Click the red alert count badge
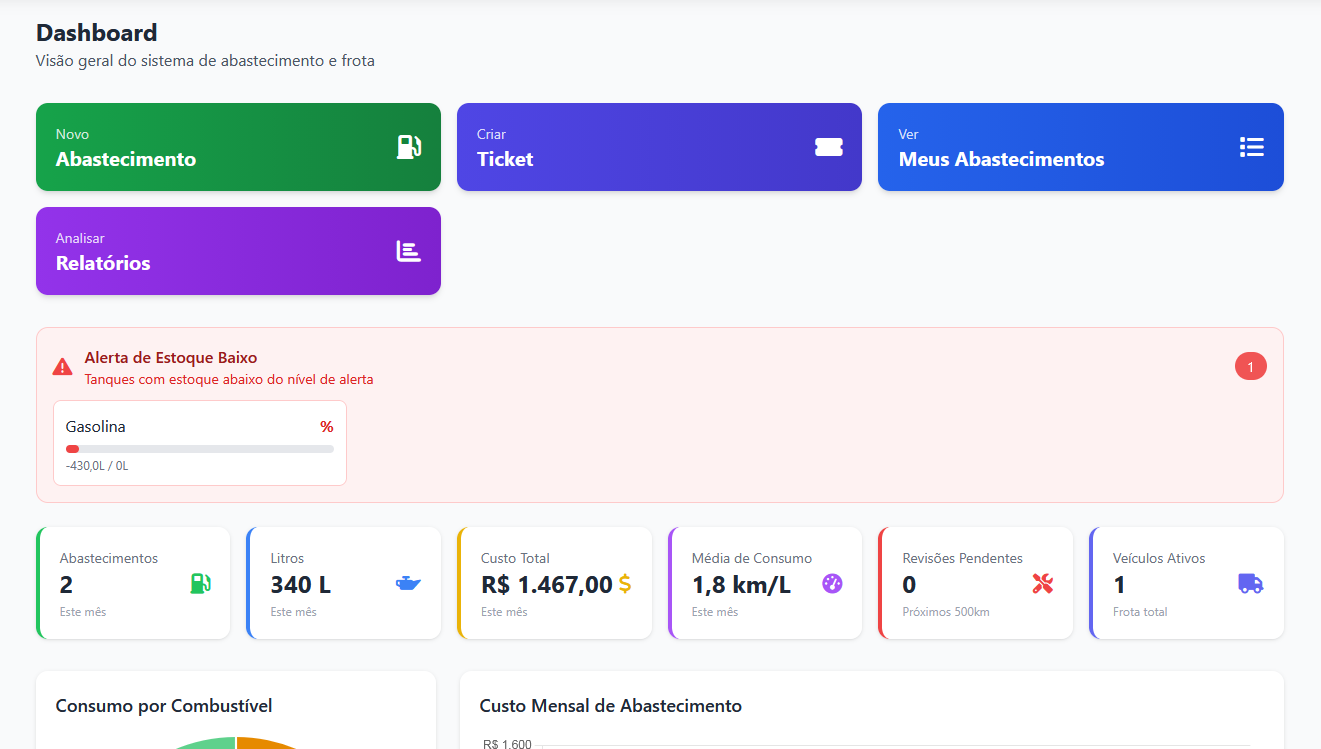Viewport: 1321px width, 749px height. click(x=1250, y=367)
